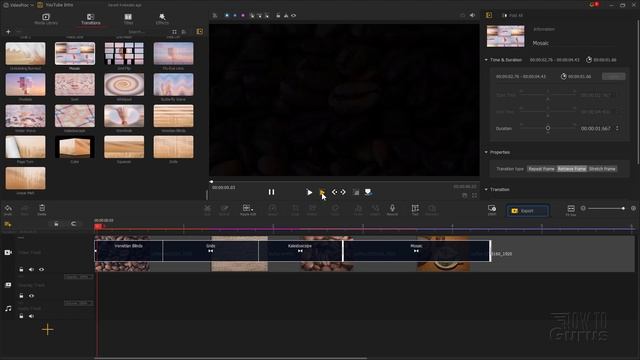Image resolution: width=640 pixels, height=360 pixels.
Task: Open the Media Library tab
Action: tap(46, 19)
